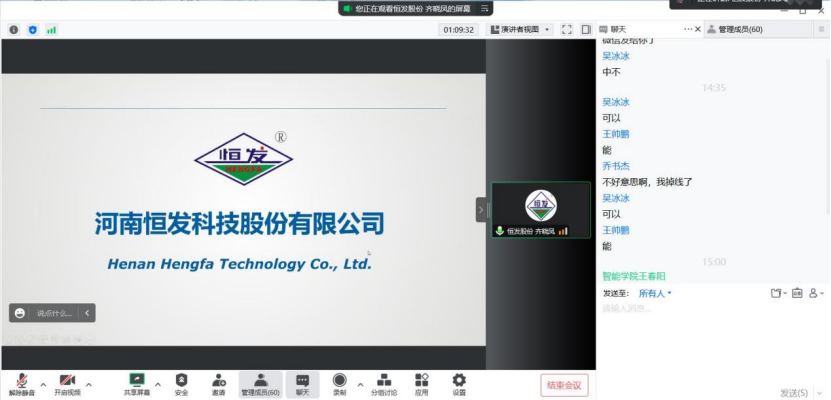This screenshot has width=831, height=400.
Task: Expand recording options arrow beside 录制
Action: (360, 385)
